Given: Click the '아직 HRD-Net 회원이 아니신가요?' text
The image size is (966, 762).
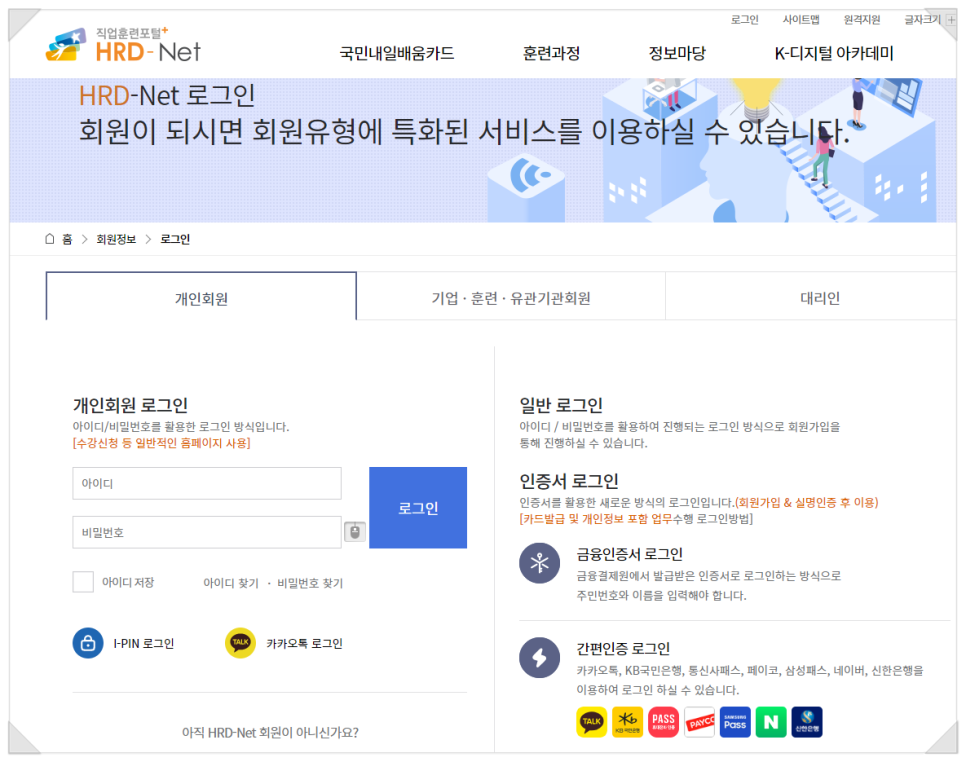Looking at the screenshot, I should point(270,732).
